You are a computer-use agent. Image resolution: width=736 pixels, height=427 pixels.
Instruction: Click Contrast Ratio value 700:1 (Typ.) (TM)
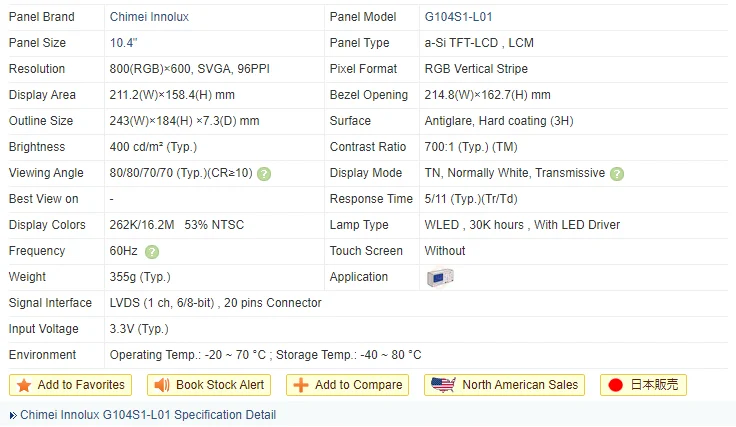pyautogui.click(x=471, y=147)
